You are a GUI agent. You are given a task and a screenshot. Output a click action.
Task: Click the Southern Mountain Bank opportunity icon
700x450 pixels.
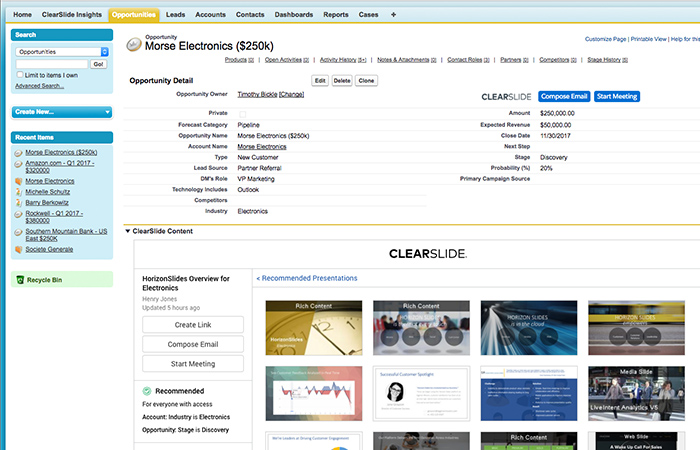point(18,232)
